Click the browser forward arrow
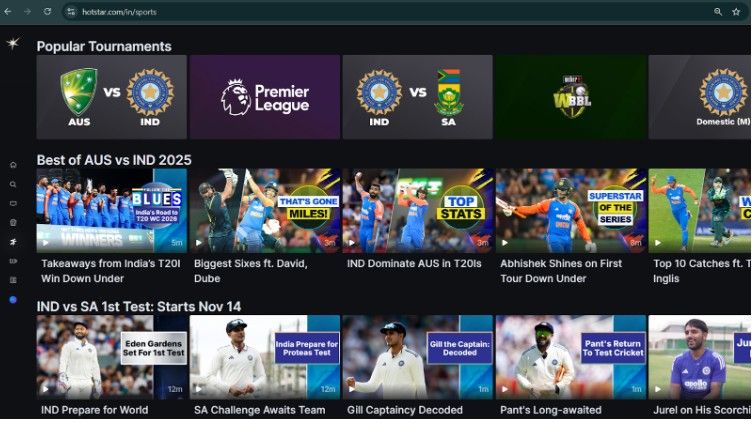Image resolution: width=752 pixels, height=422 pixels. [x=27, y=12]
